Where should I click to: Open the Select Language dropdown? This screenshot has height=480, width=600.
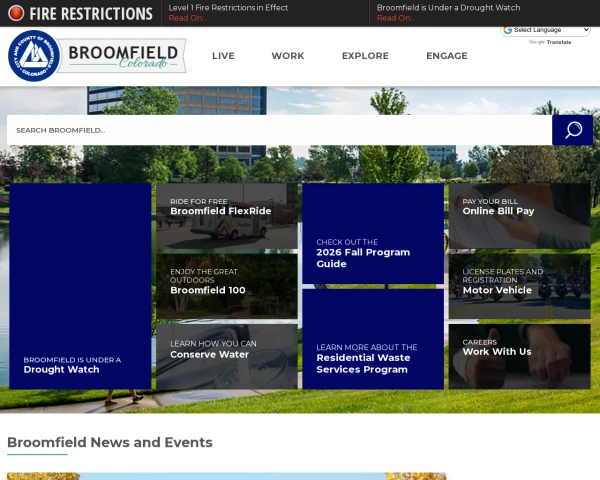coord(546,30)
